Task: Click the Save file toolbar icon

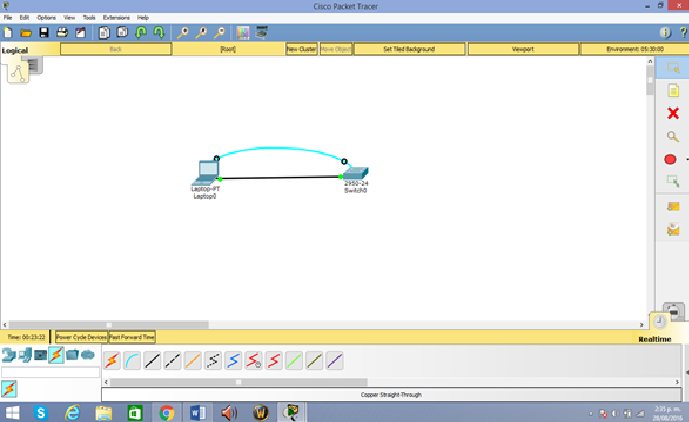Action: coord(44,33)
